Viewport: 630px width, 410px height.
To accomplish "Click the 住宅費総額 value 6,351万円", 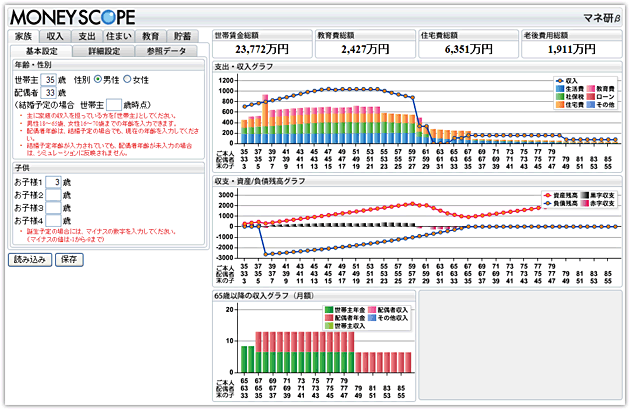I will [468, 49].
